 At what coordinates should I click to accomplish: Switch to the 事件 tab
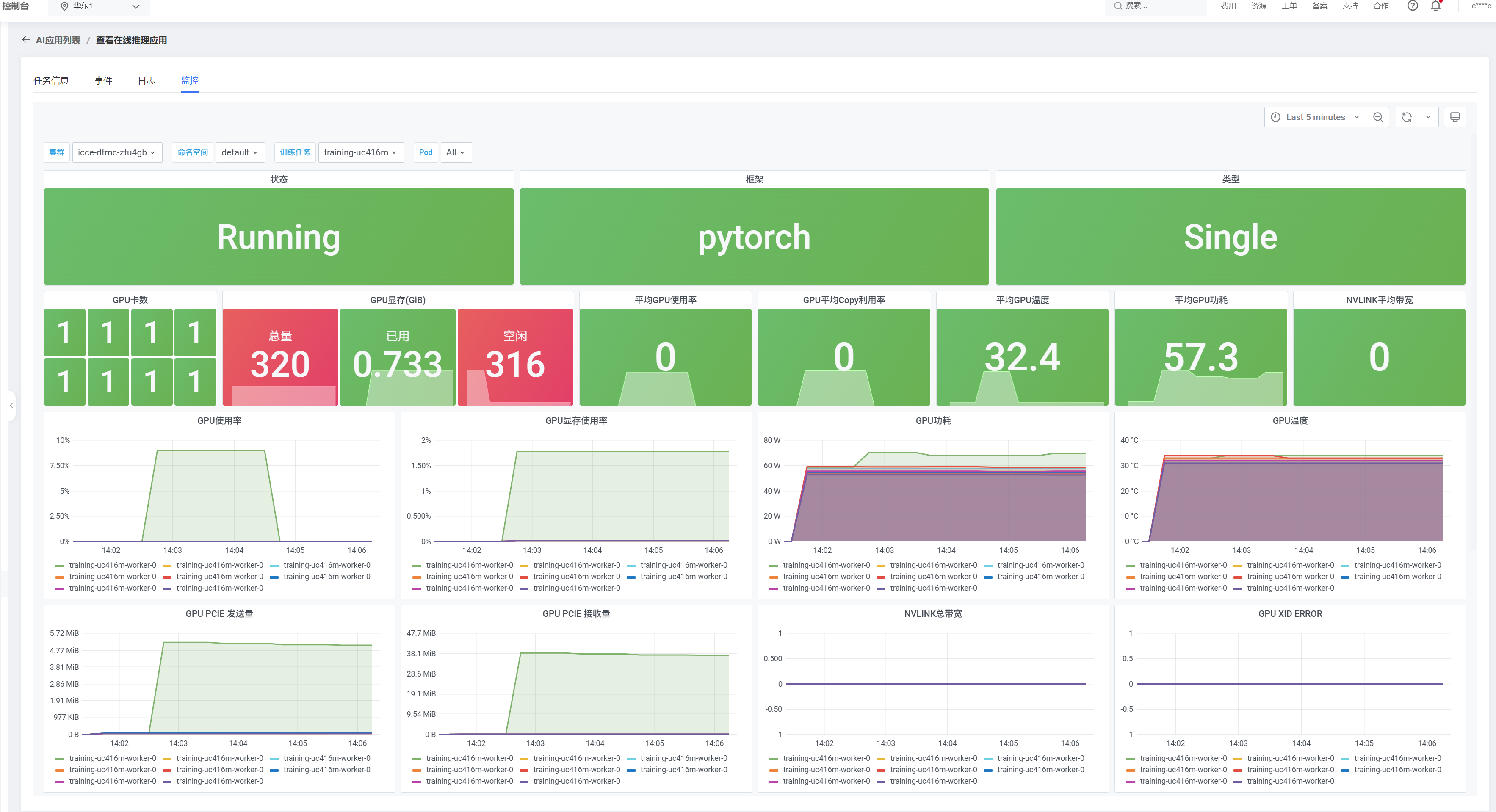pyautogui.click(x=103, y=81)
